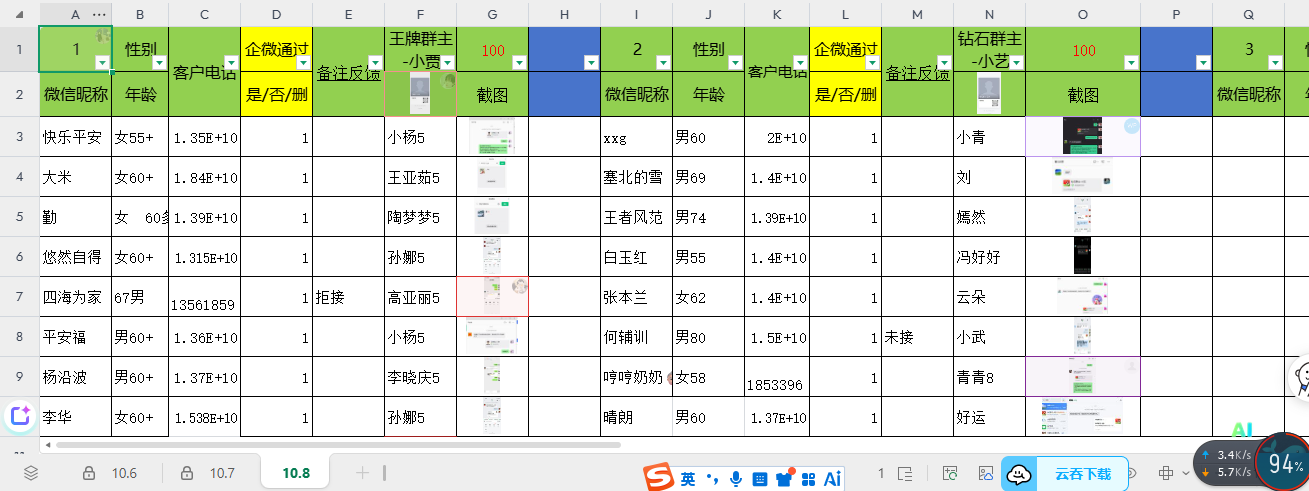The height and width of the screenshot is (491, 1309).
Task: Click the Sogou input method S logo
Action: click(x=656, y=476)
